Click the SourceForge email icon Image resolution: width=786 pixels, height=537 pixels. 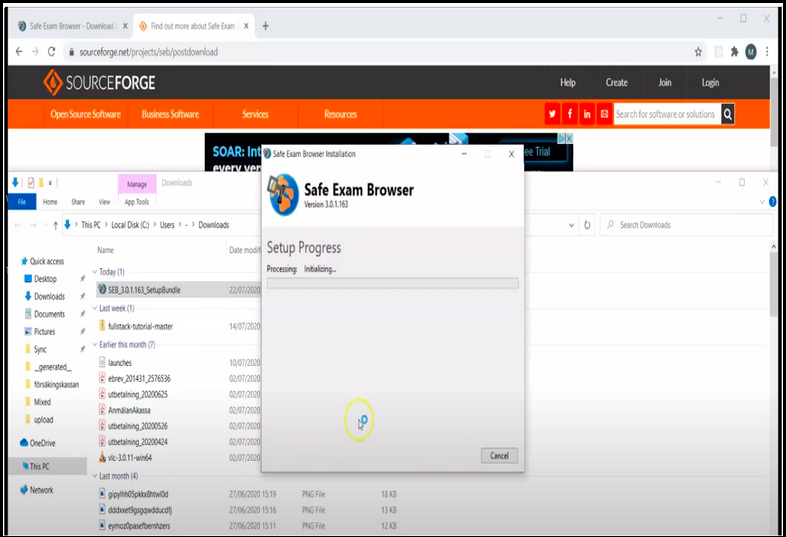pyautogui.click(x=604, y=114)
